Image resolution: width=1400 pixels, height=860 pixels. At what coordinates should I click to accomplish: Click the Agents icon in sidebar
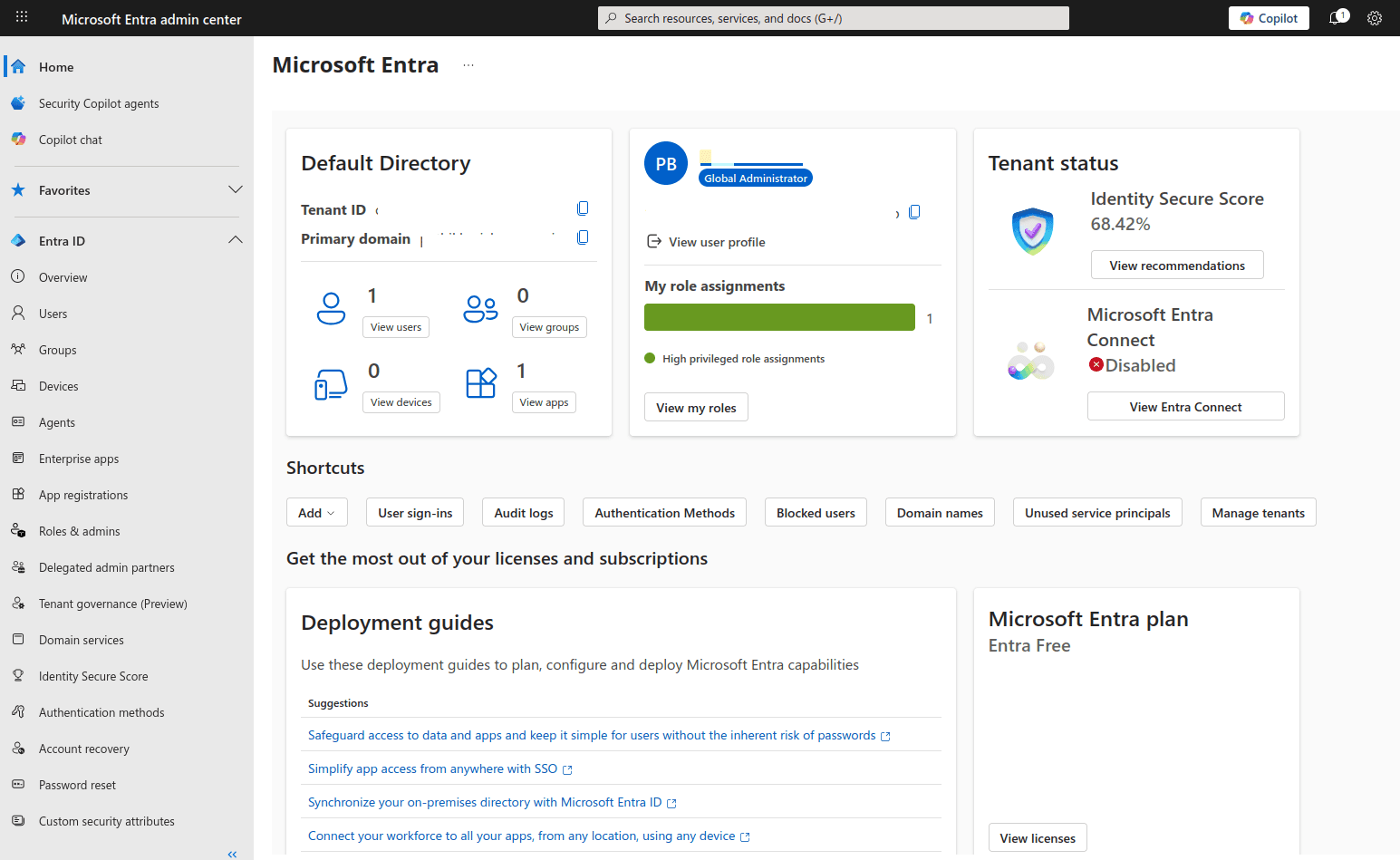point(18,421)
